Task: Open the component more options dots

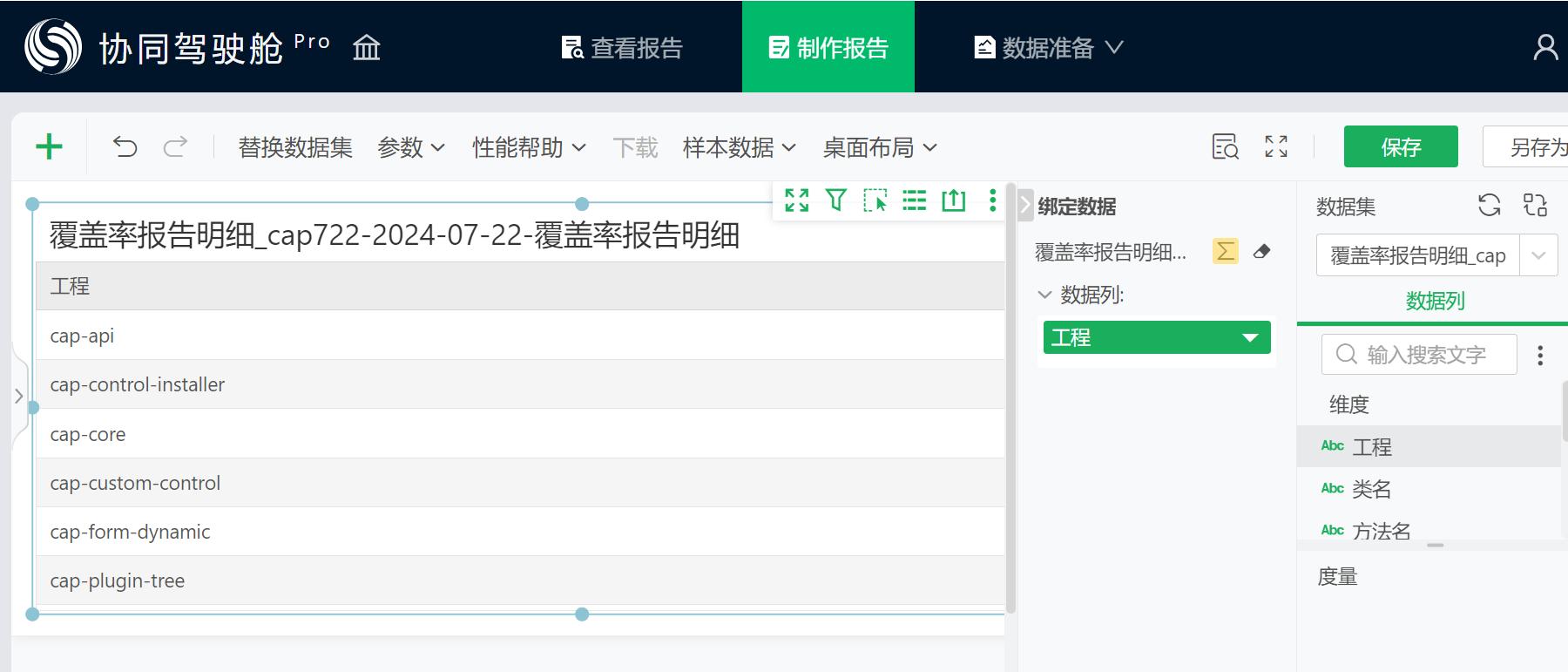Action: click(x=992, y=200)
